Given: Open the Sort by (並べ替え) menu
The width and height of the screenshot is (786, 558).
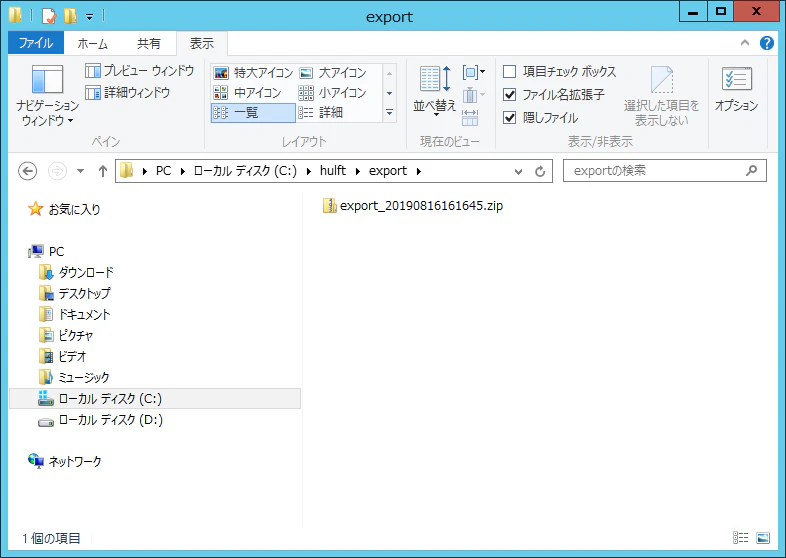Looking at the screenshot, I should click(434, 90).
